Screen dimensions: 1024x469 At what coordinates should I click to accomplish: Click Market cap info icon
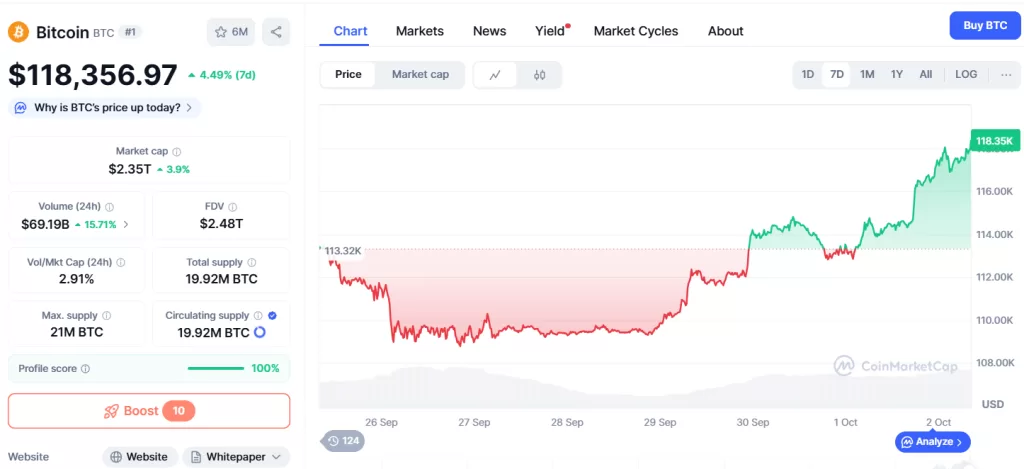coord(177,152)
